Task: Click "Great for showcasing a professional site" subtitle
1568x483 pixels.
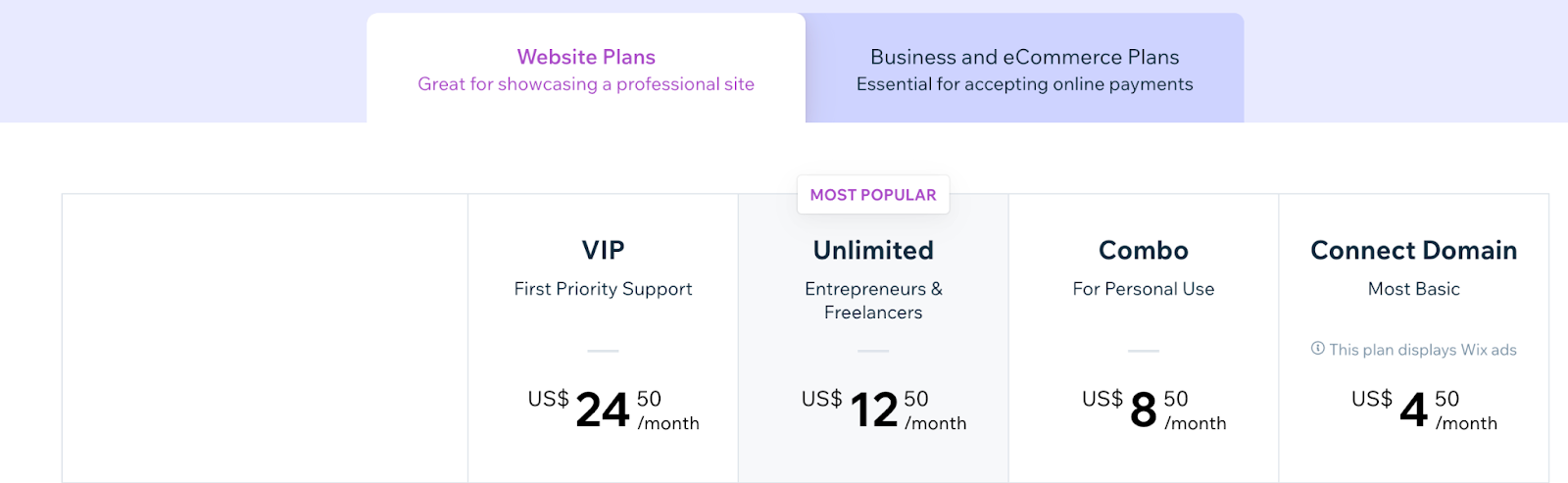Action: (x=586, y=84)
